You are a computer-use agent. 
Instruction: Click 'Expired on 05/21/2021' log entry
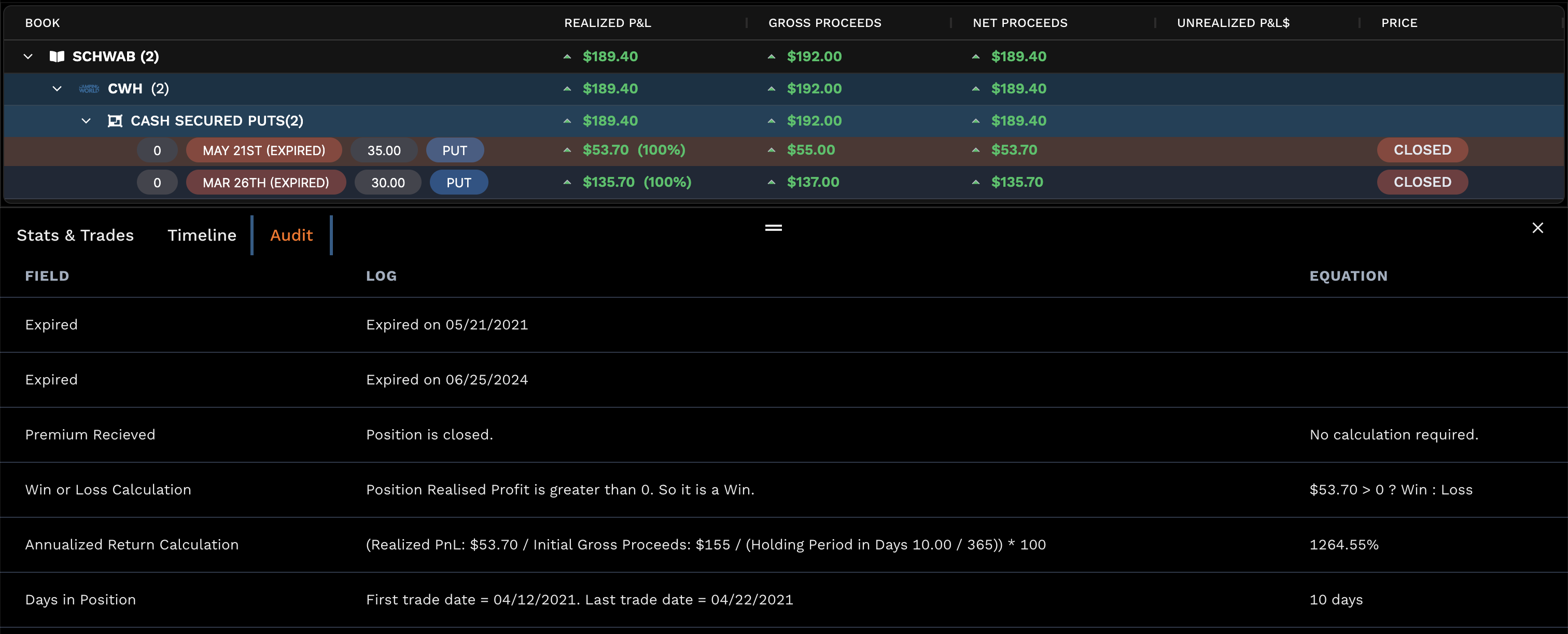click(447, 325)
